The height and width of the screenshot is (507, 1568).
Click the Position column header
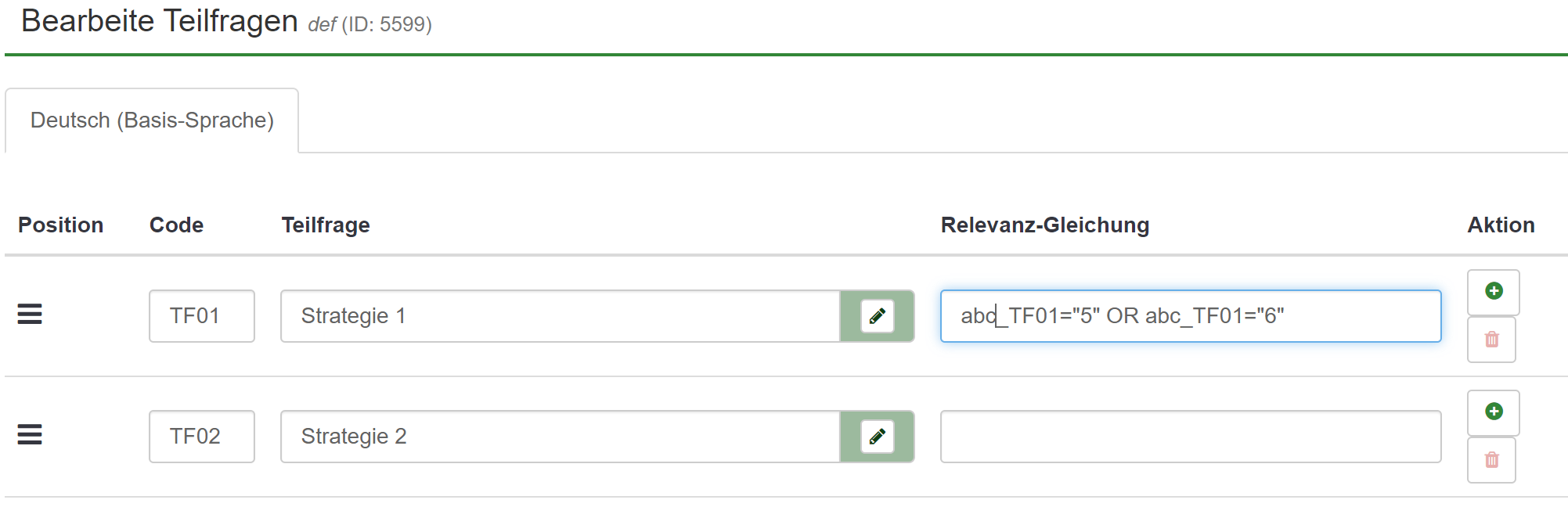60,225
